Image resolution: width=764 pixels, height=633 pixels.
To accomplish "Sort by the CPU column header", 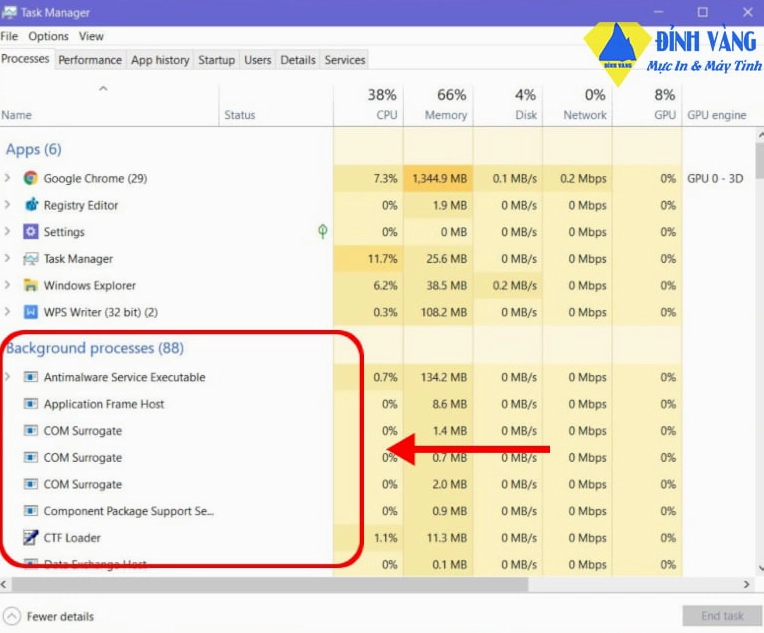I will tap(368, 105).
